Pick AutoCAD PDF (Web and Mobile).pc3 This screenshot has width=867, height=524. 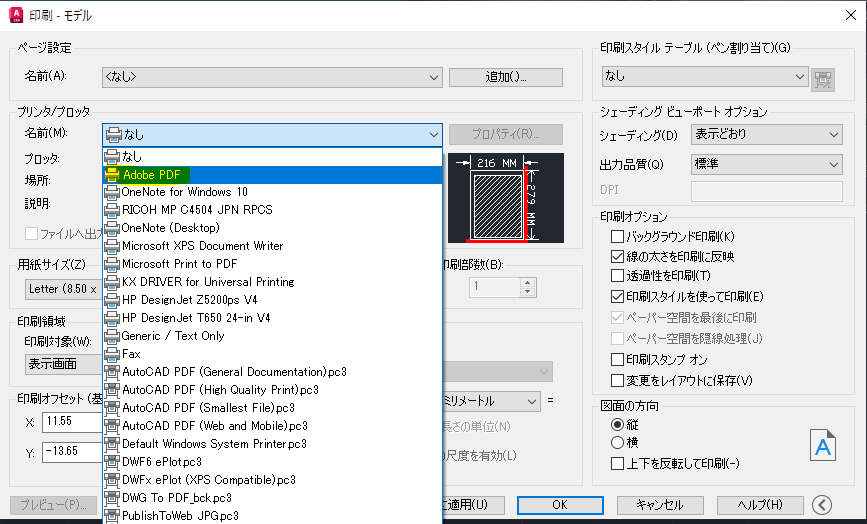(x=273, y=426)
